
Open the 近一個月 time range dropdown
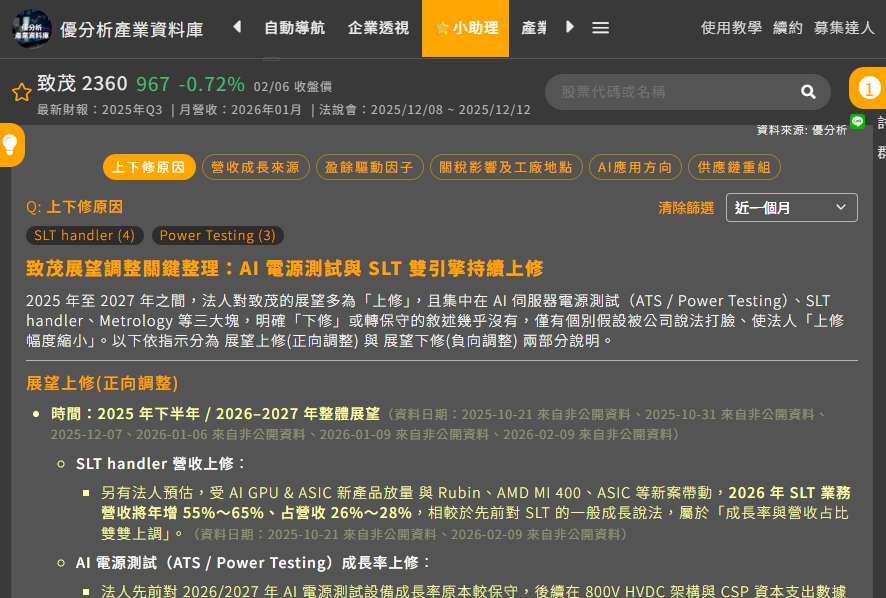(x=791, y=207)
